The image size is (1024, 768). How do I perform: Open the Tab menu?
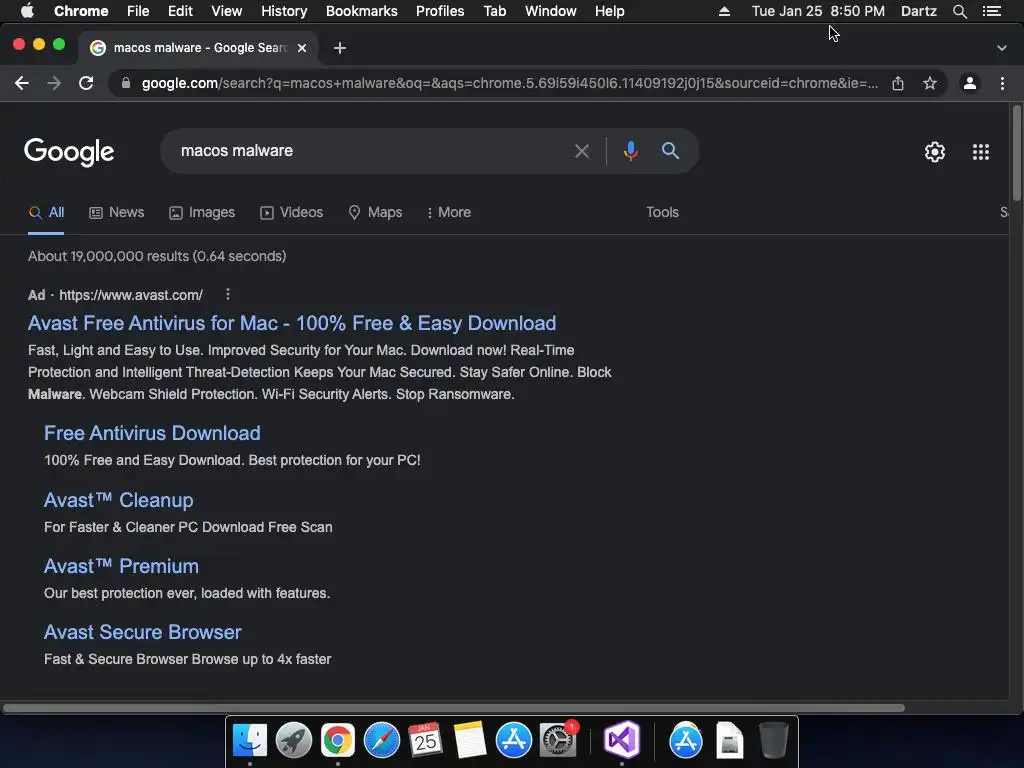coord(494,11)
